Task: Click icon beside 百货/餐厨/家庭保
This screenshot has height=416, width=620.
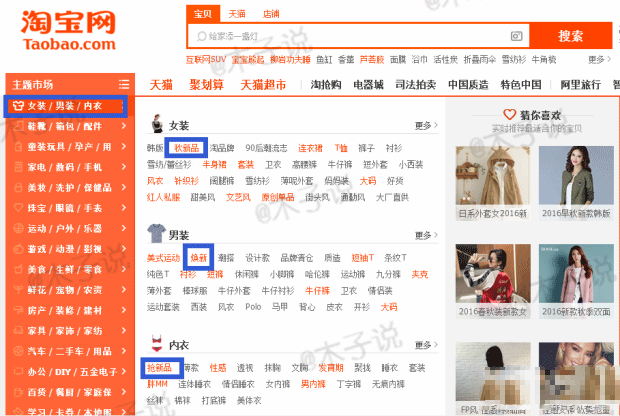Action: pos(18,392)
